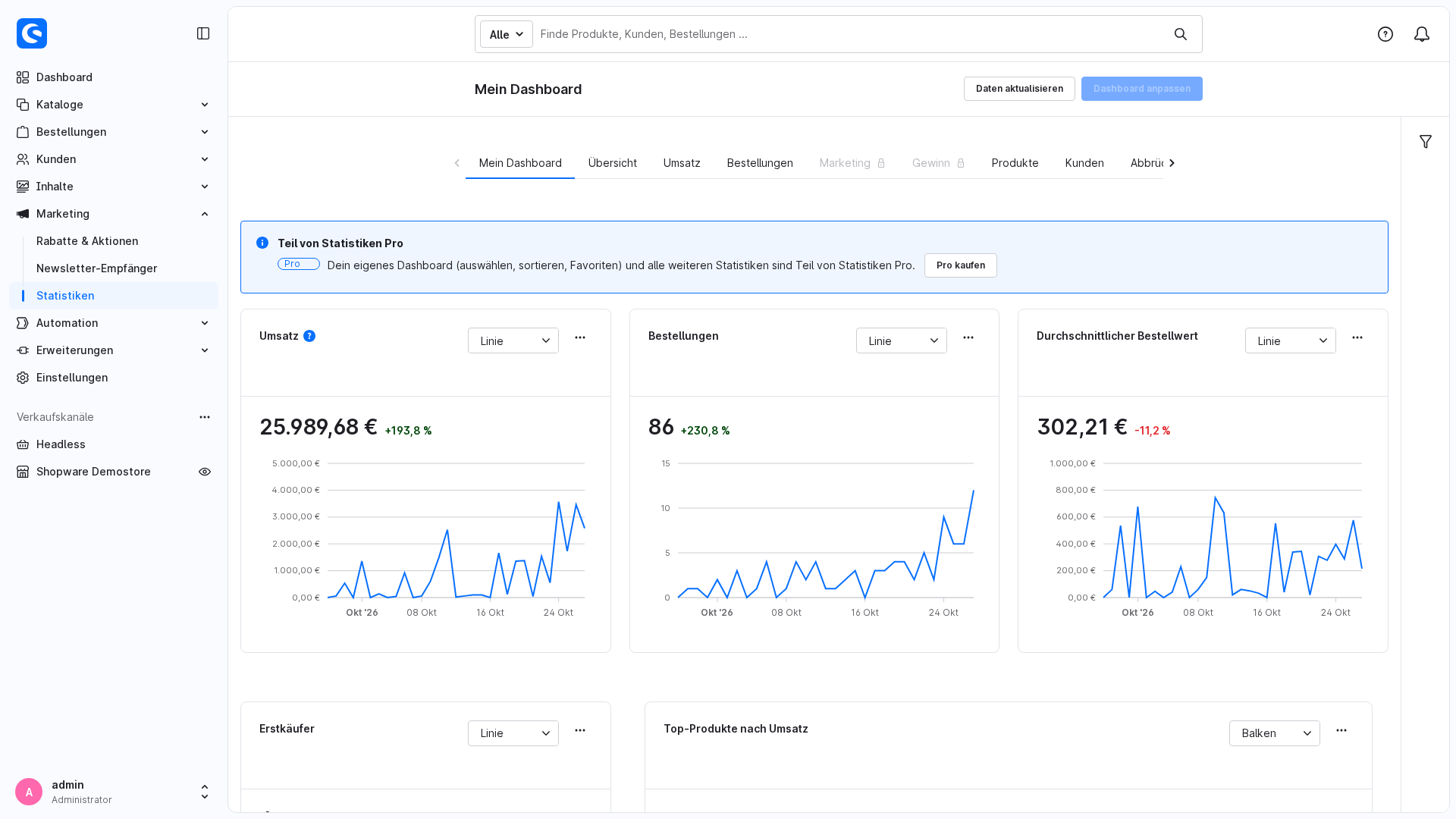Click the Daten aktualisieren button
The width and height of the screenshot is (1456, 819).
click(x=1019, y=89)
